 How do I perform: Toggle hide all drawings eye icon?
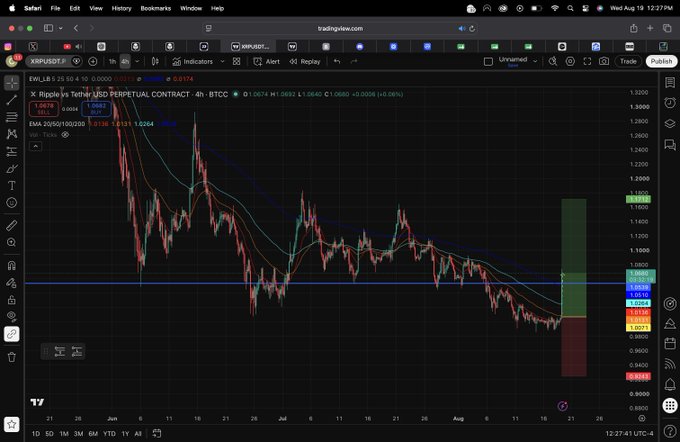[x=12, y=317]
